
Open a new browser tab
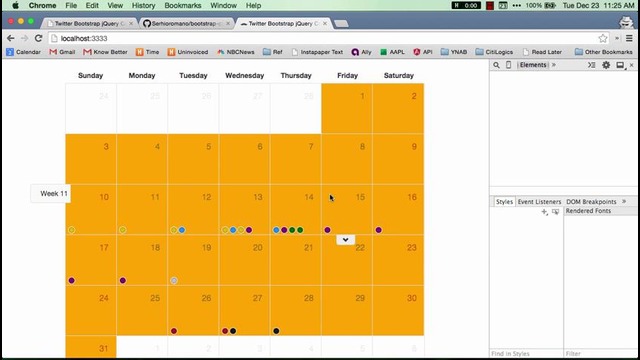point(341,24)
